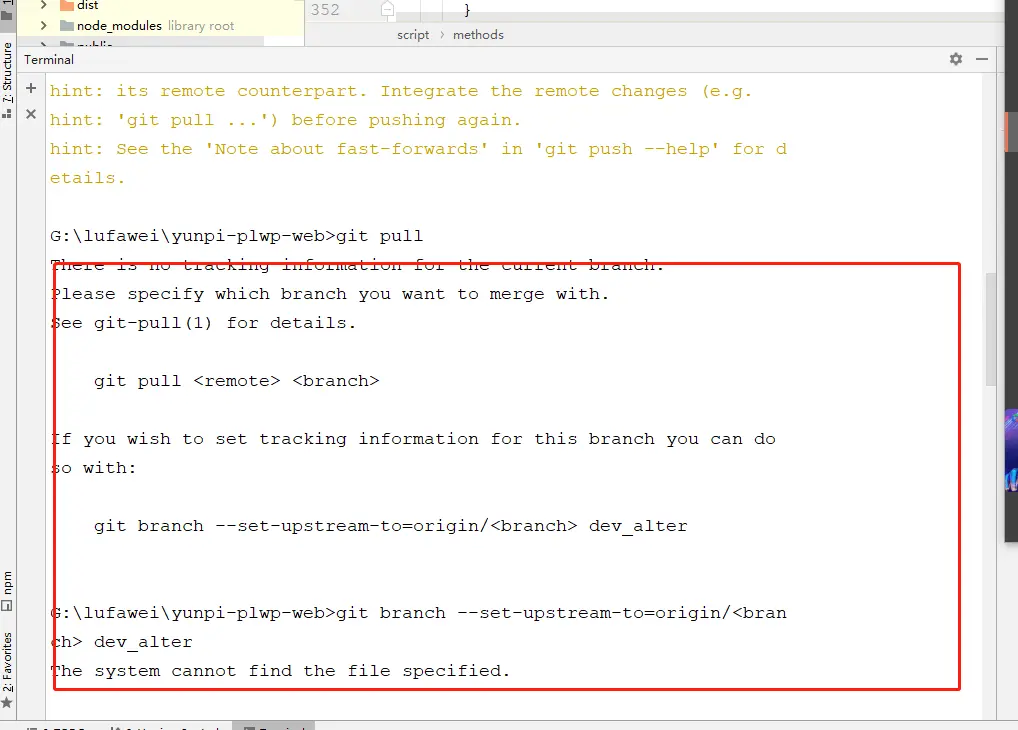The height and width of the screenshot is (730, 1018).
Task: Click 'The system cannot find the file' error
Action: tap(280, 671)
